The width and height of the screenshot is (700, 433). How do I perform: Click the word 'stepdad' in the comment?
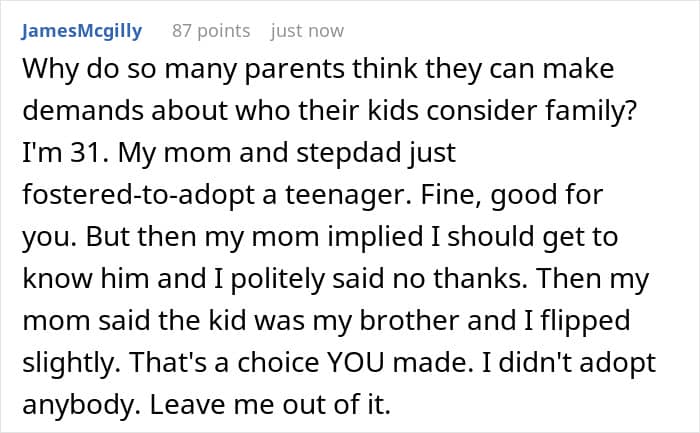348,154
